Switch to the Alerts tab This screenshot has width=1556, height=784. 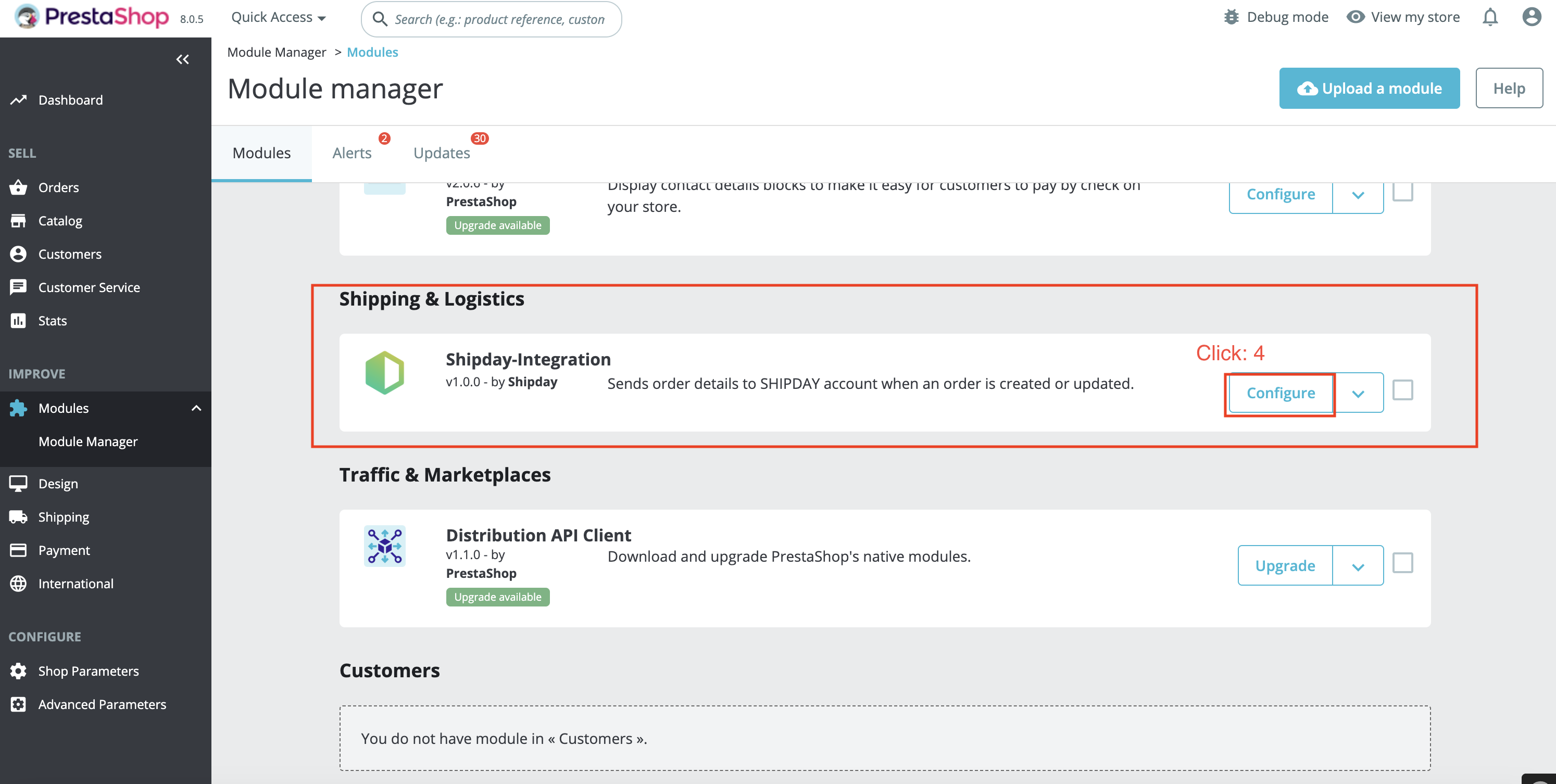pos(352,153)
